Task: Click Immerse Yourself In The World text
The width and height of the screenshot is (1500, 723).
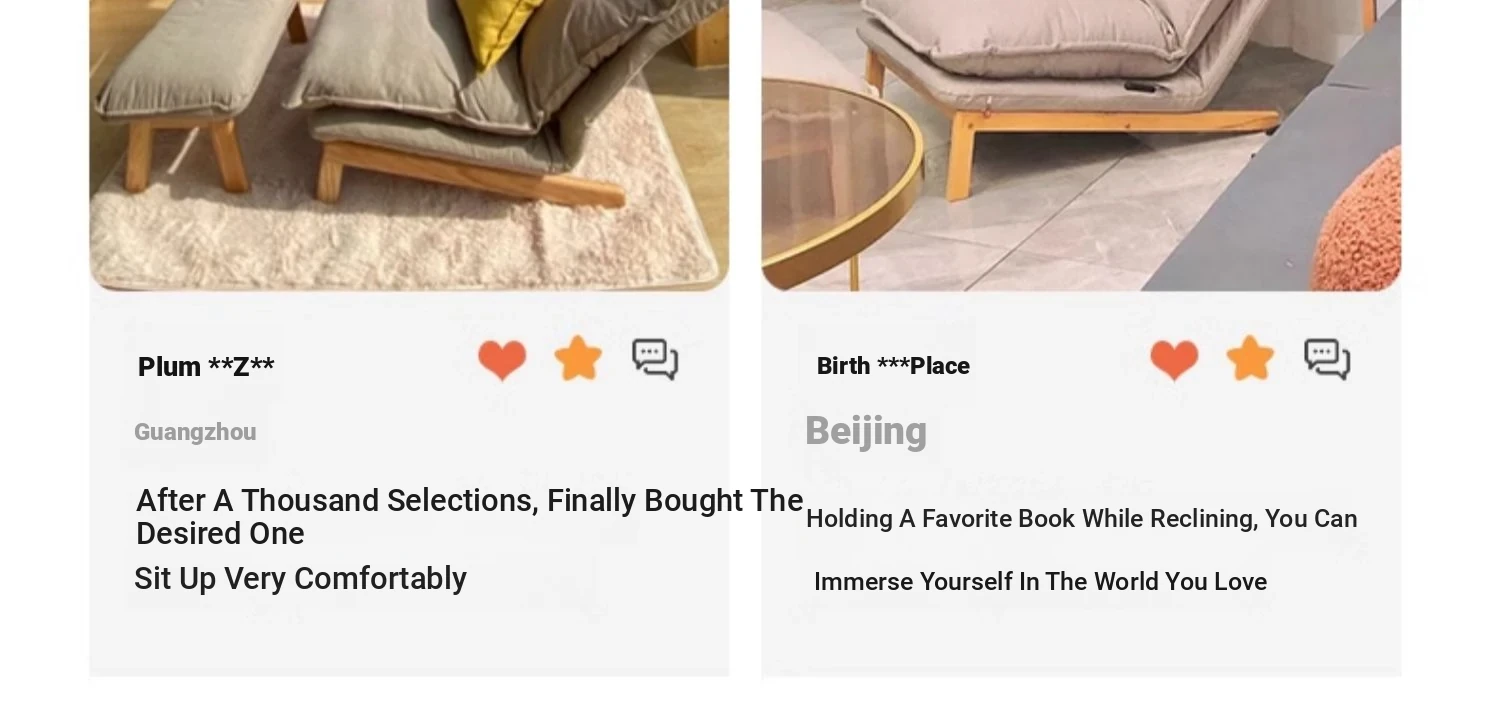Action: coord(1040,582)
